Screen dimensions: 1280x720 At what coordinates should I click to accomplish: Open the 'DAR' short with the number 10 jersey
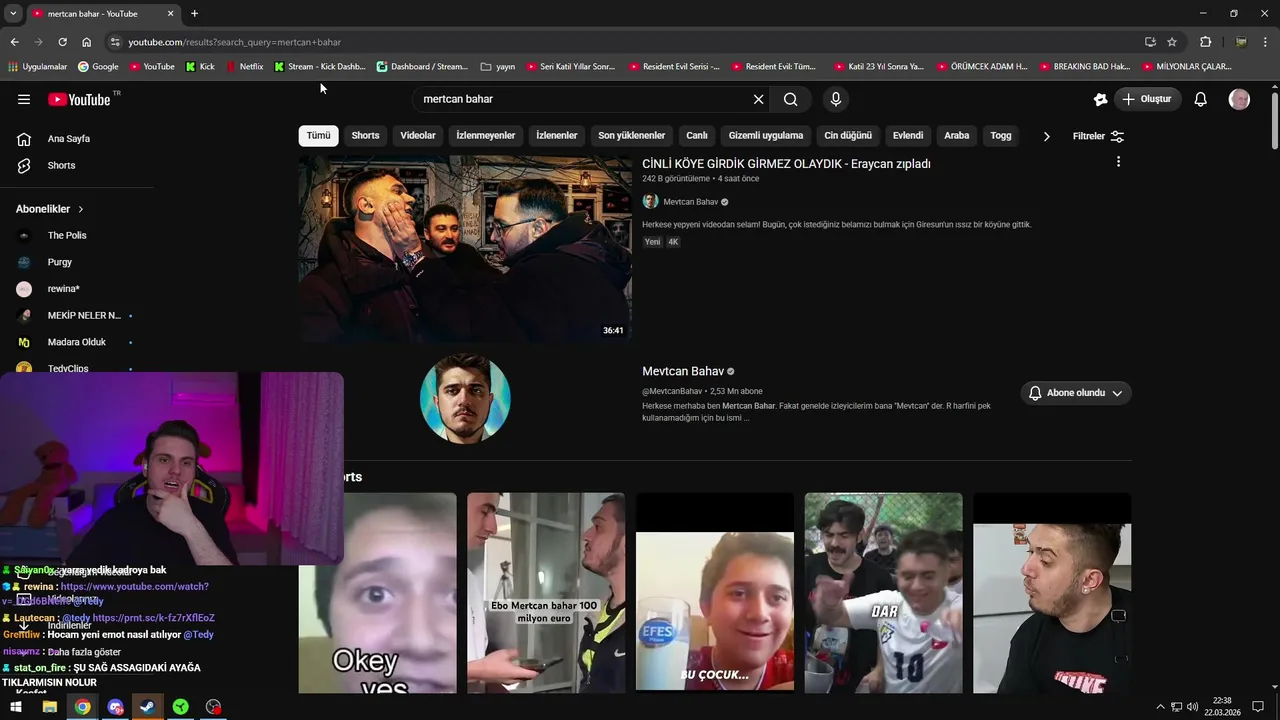coord(884,592)
